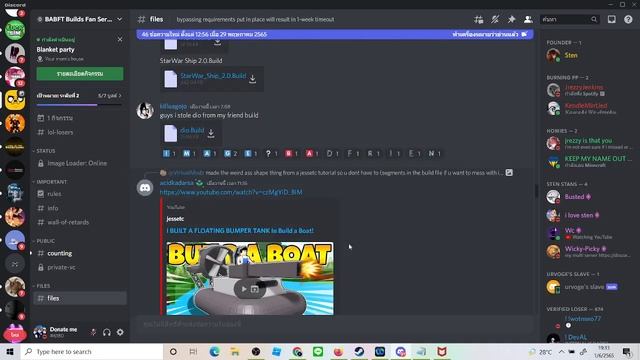The image size is (640, 360).
Task: Open the yellow Jake avatar server icon
Action: pyautogui.click(x=15, y=100)
